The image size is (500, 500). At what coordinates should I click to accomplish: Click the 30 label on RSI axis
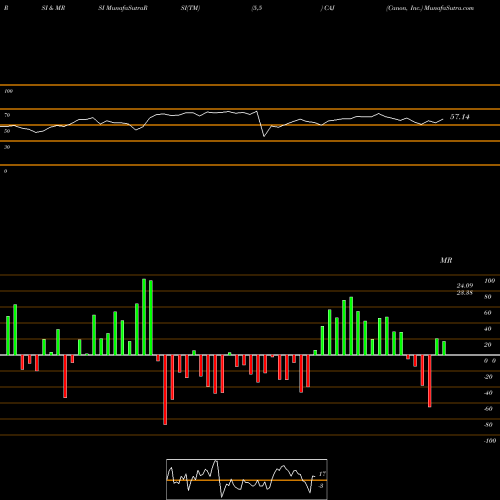tap(7, 147)
